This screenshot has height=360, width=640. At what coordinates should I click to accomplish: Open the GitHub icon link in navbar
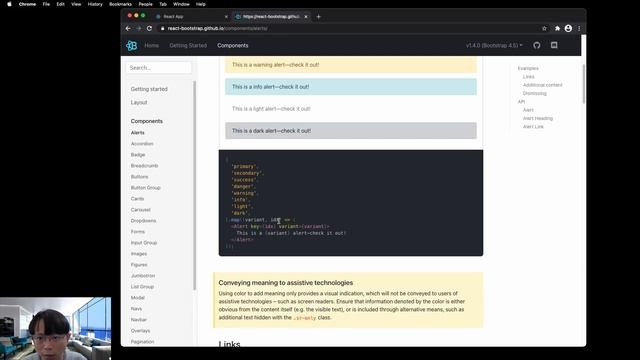point(537,45)
